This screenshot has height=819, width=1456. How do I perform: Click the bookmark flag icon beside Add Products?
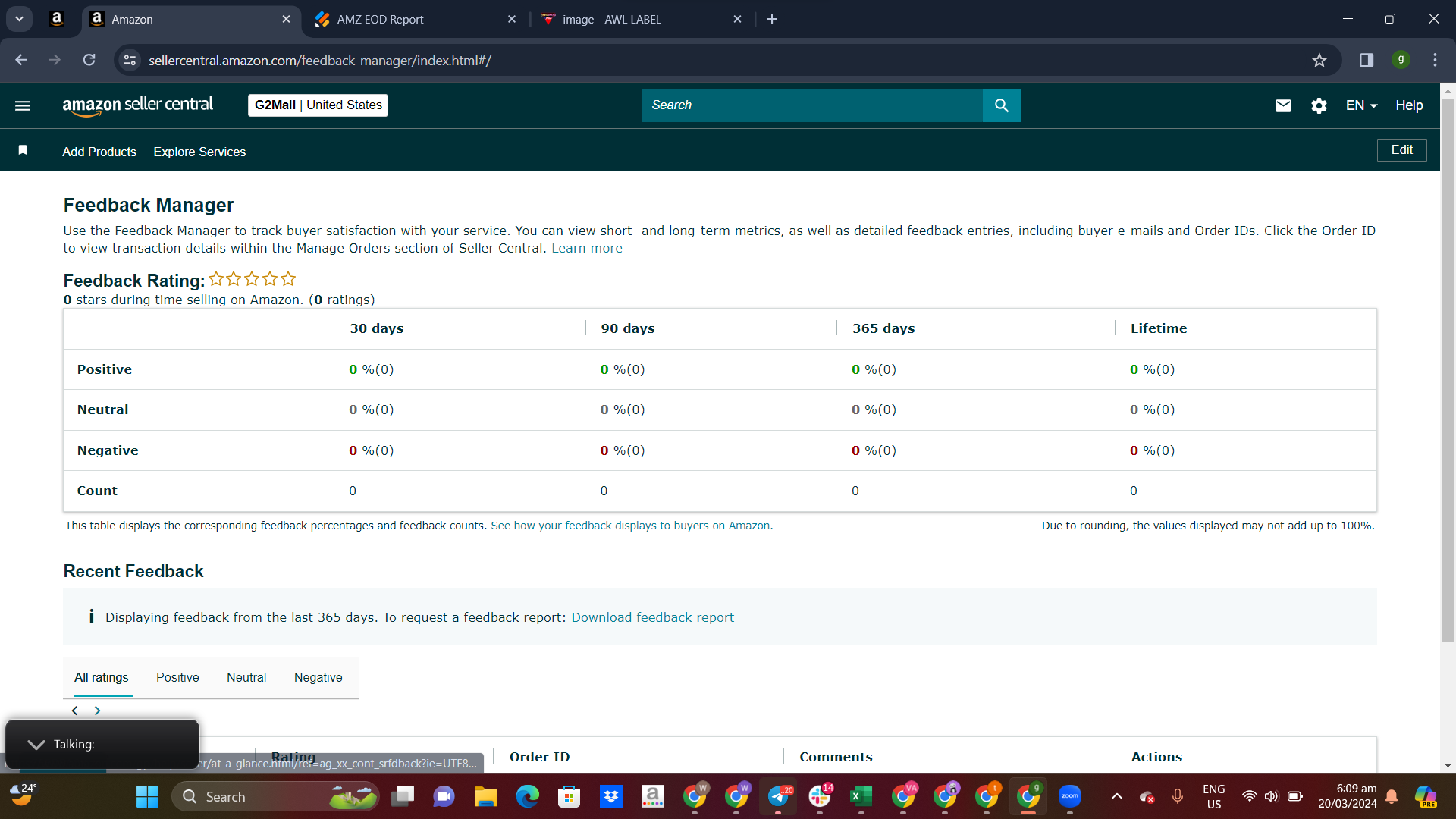click(x=23, y=150)
